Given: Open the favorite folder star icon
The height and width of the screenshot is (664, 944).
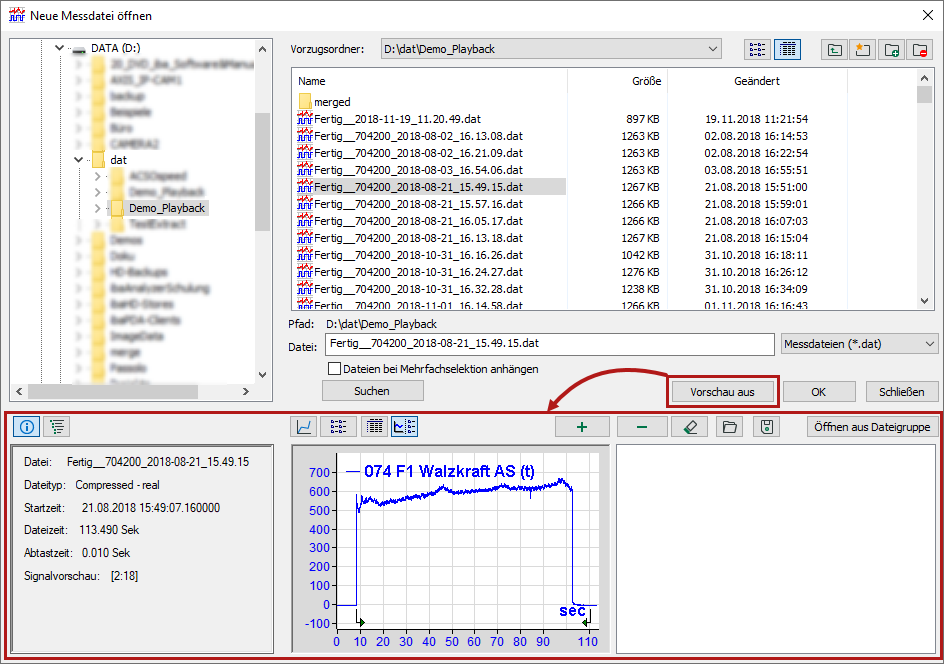Looking at the screenshot, I should 863,50.
